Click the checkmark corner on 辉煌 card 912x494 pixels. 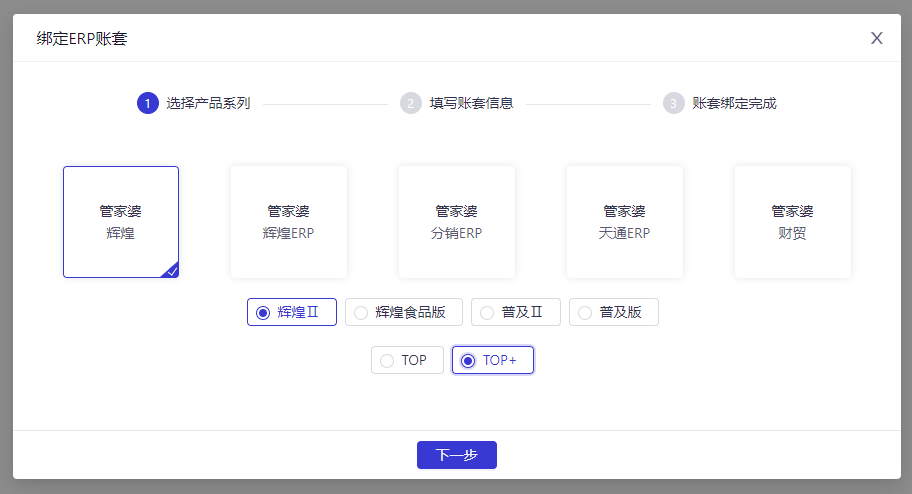click(172, 271)
